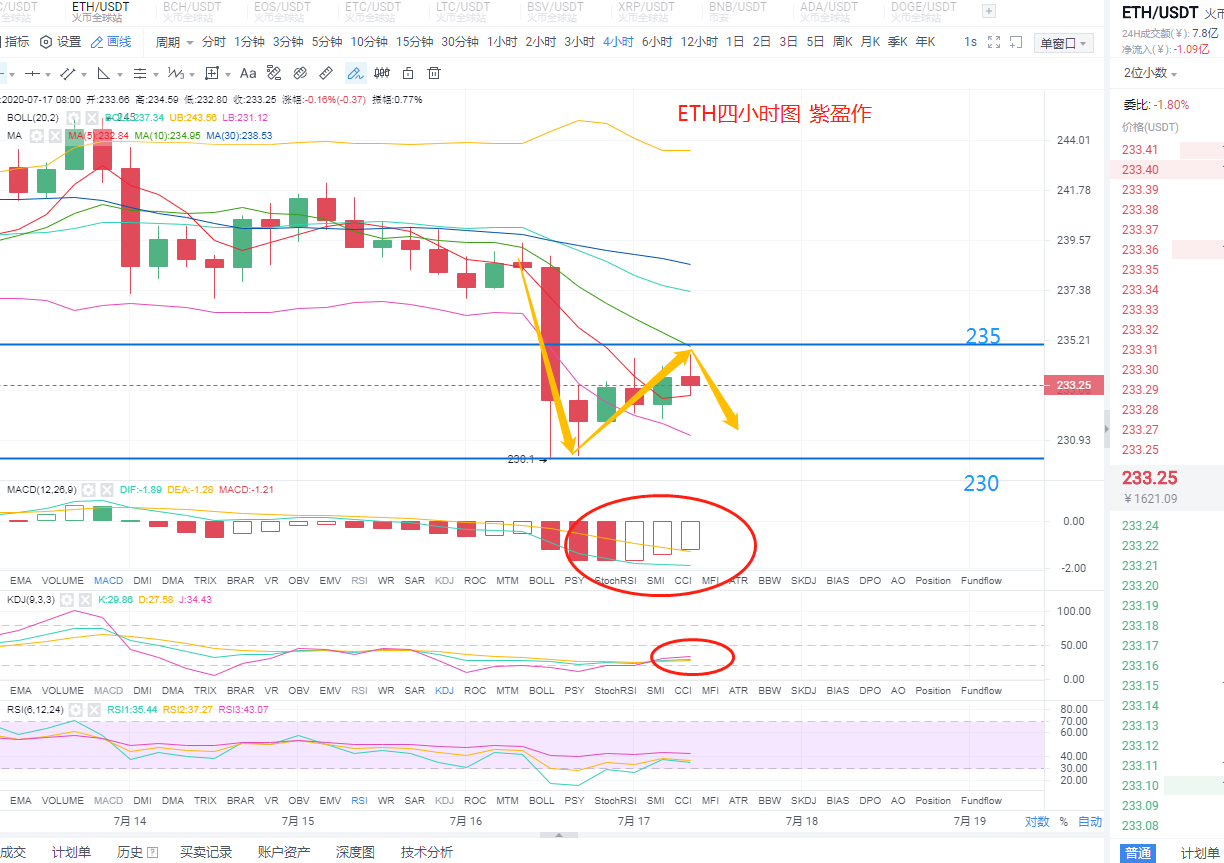Click the 233.10 bid price row

coord(1168,786)
